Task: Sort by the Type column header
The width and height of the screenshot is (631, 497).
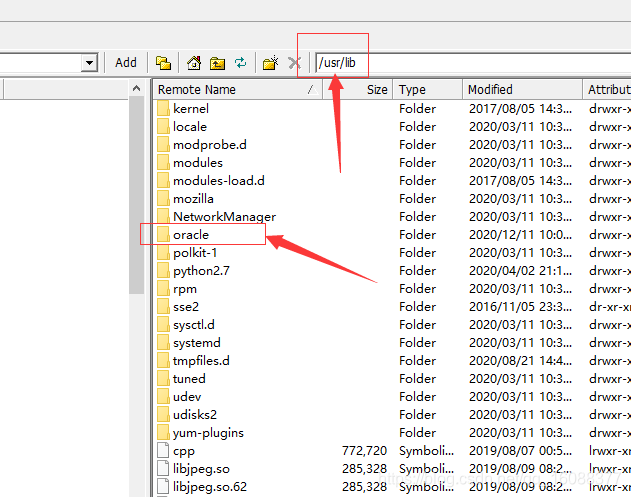Action: (x=427, y=89)
